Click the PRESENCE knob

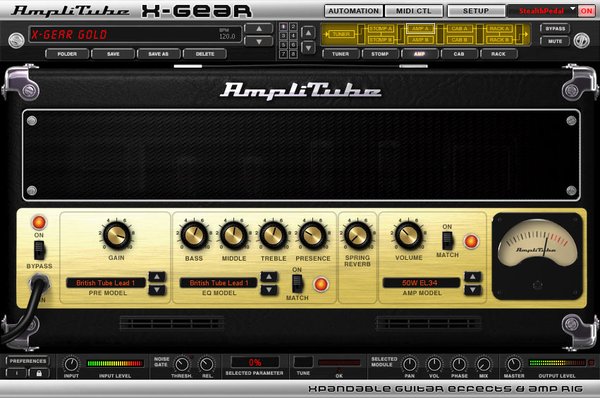point(313,235)
